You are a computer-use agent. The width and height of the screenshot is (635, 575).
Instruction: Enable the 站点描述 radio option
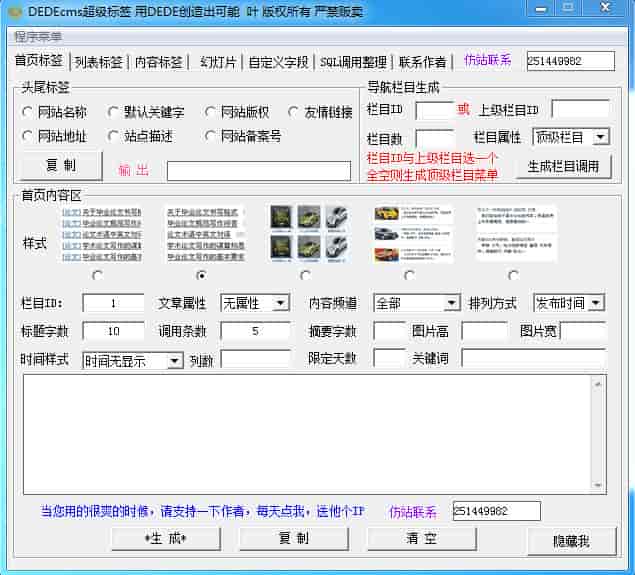point(114,136)
